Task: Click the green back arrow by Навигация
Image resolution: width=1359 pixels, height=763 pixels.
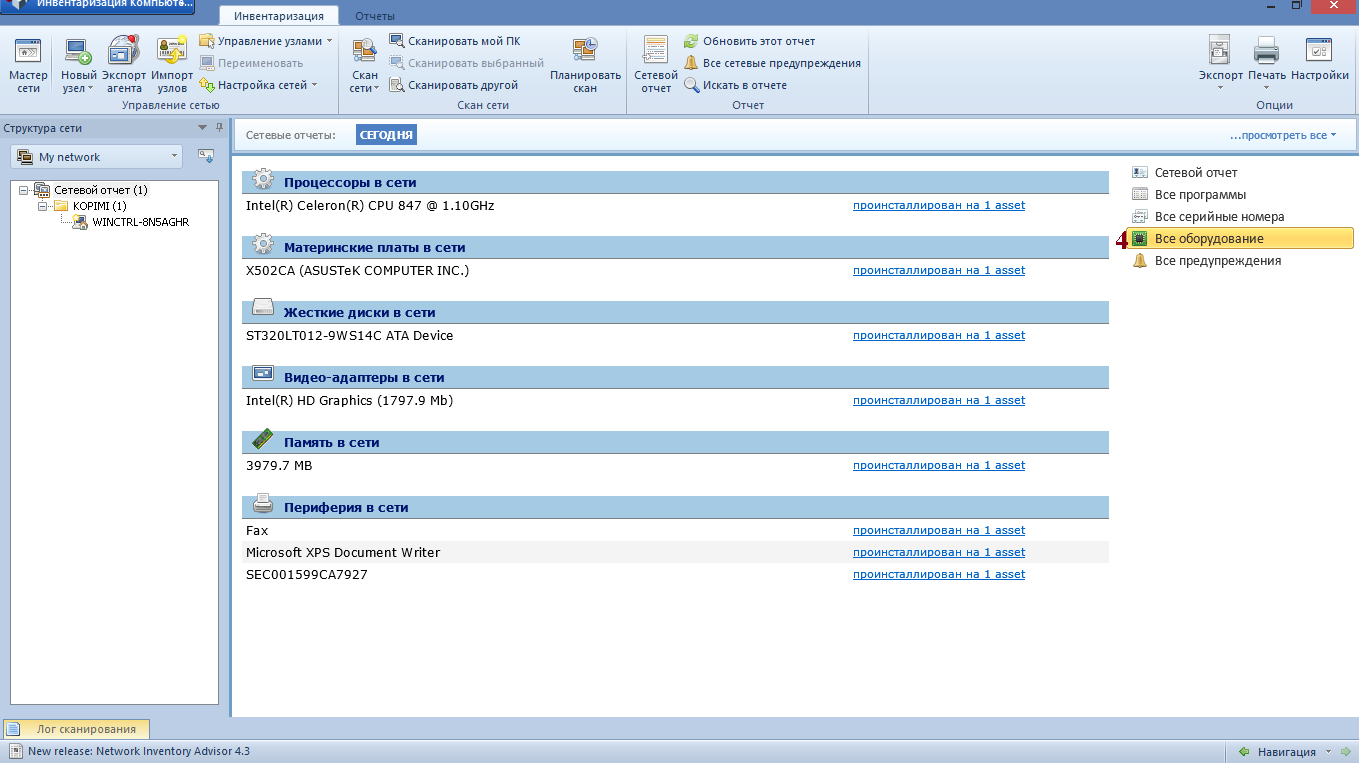Action: pos(1243,751)
